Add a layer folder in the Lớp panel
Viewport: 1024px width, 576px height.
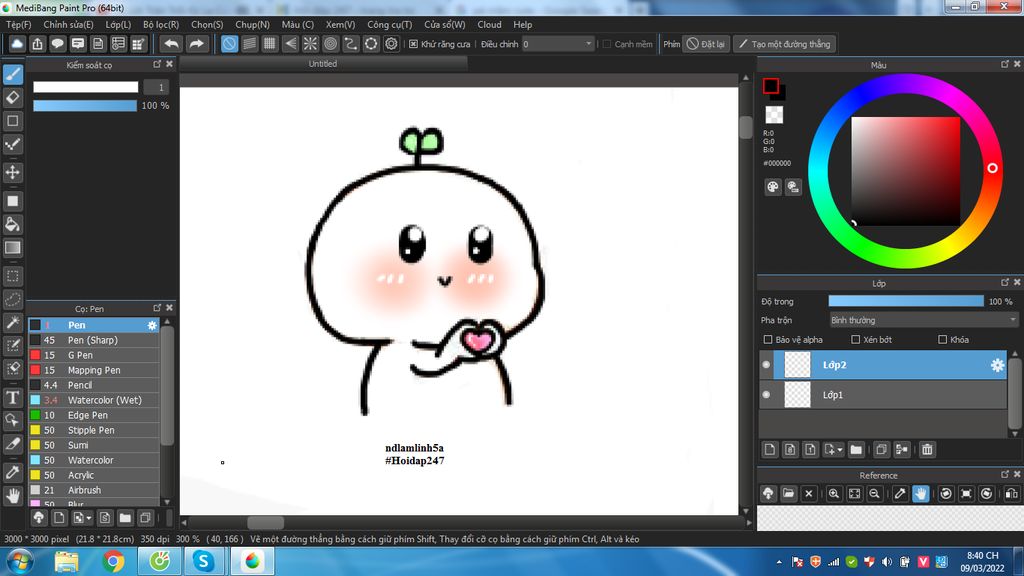coord(856,449)
